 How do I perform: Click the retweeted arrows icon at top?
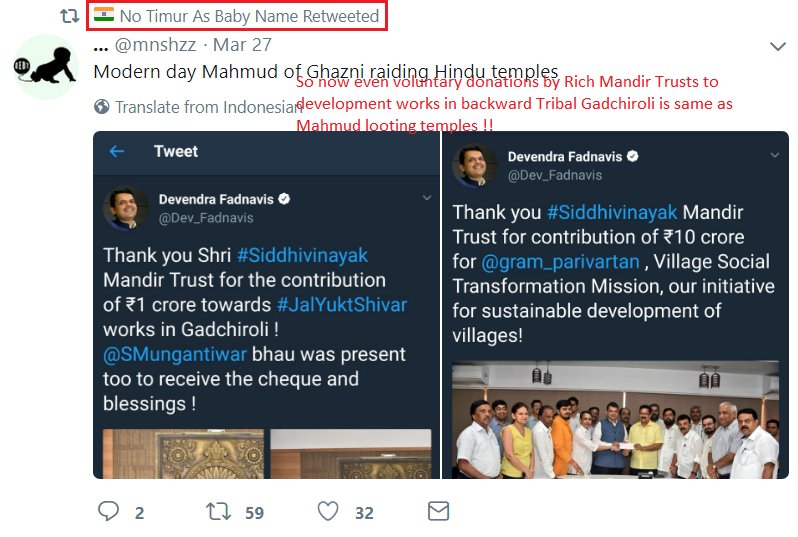[69, 16]
